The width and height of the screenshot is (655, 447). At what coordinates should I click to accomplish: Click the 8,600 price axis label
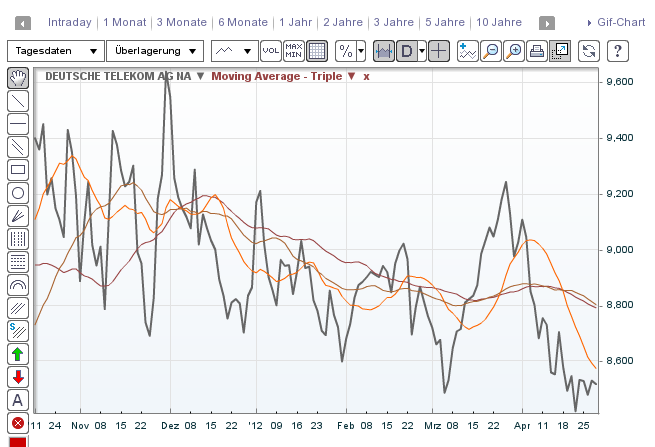619,361
